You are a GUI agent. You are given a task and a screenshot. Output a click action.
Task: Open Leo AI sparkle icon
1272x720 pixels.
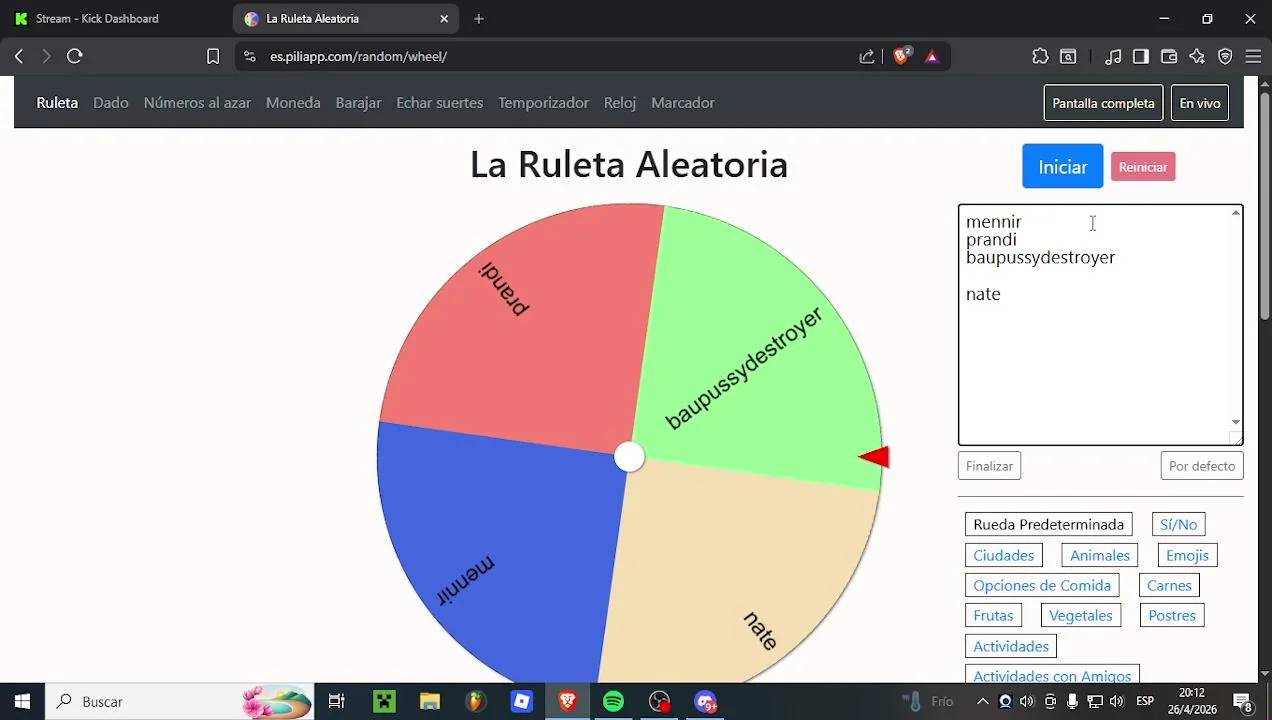[1197, 57]
